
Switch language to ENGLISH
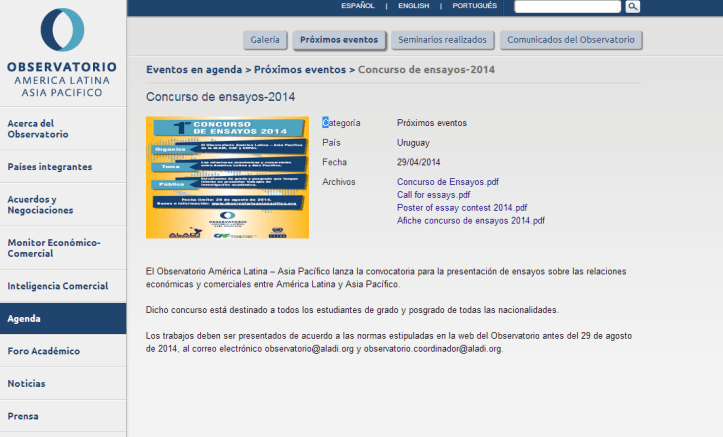click(x=414, y=6)
